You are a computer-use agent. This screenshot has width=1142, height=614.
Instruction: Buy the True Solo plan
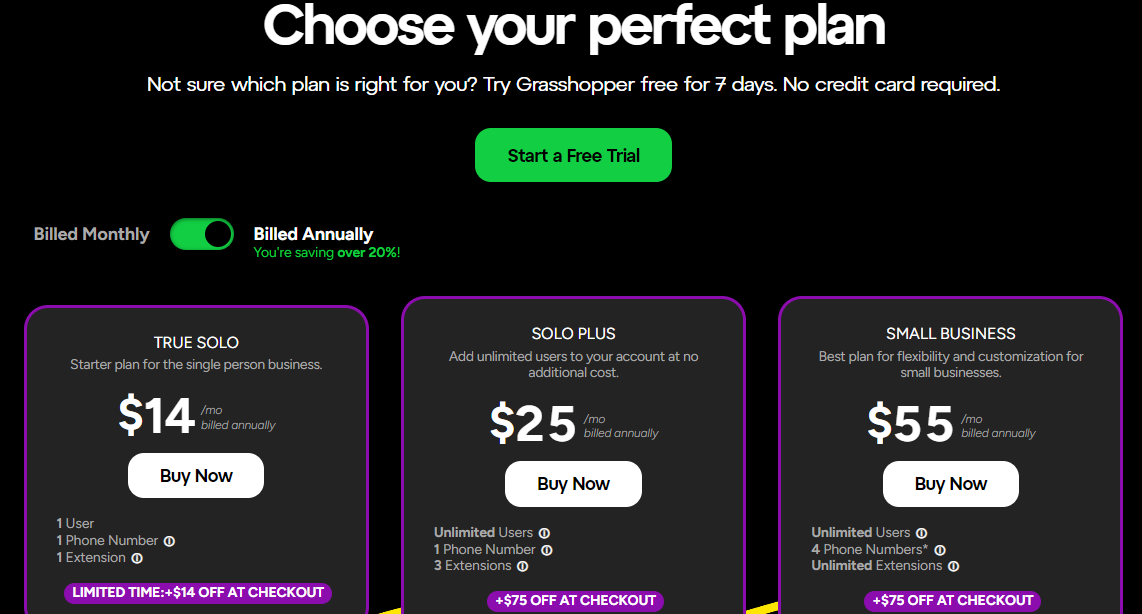click(196, 476)
